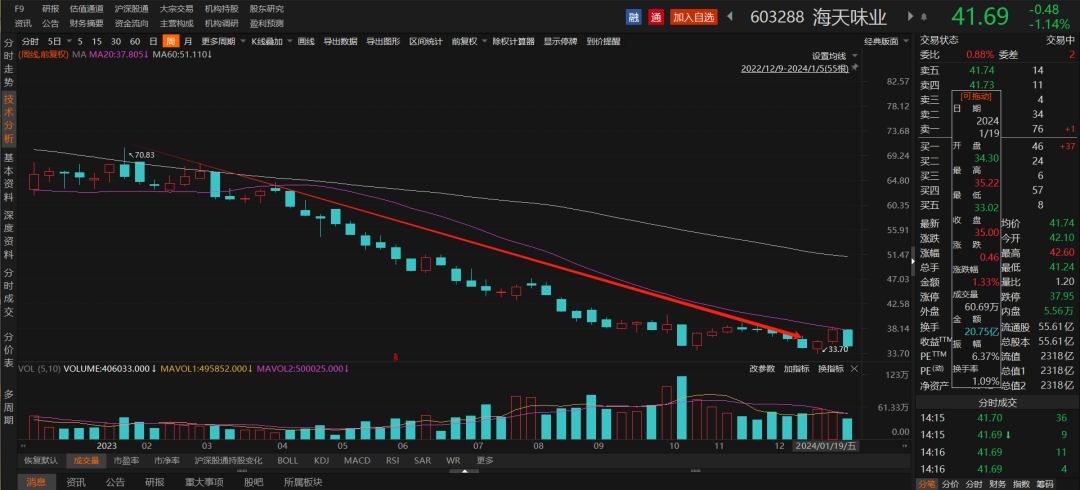This screenshot has height=490, width=1080.
Task: Click the date range 2022/12/9-2024/1/5 link
Action: tap(795, 68)
